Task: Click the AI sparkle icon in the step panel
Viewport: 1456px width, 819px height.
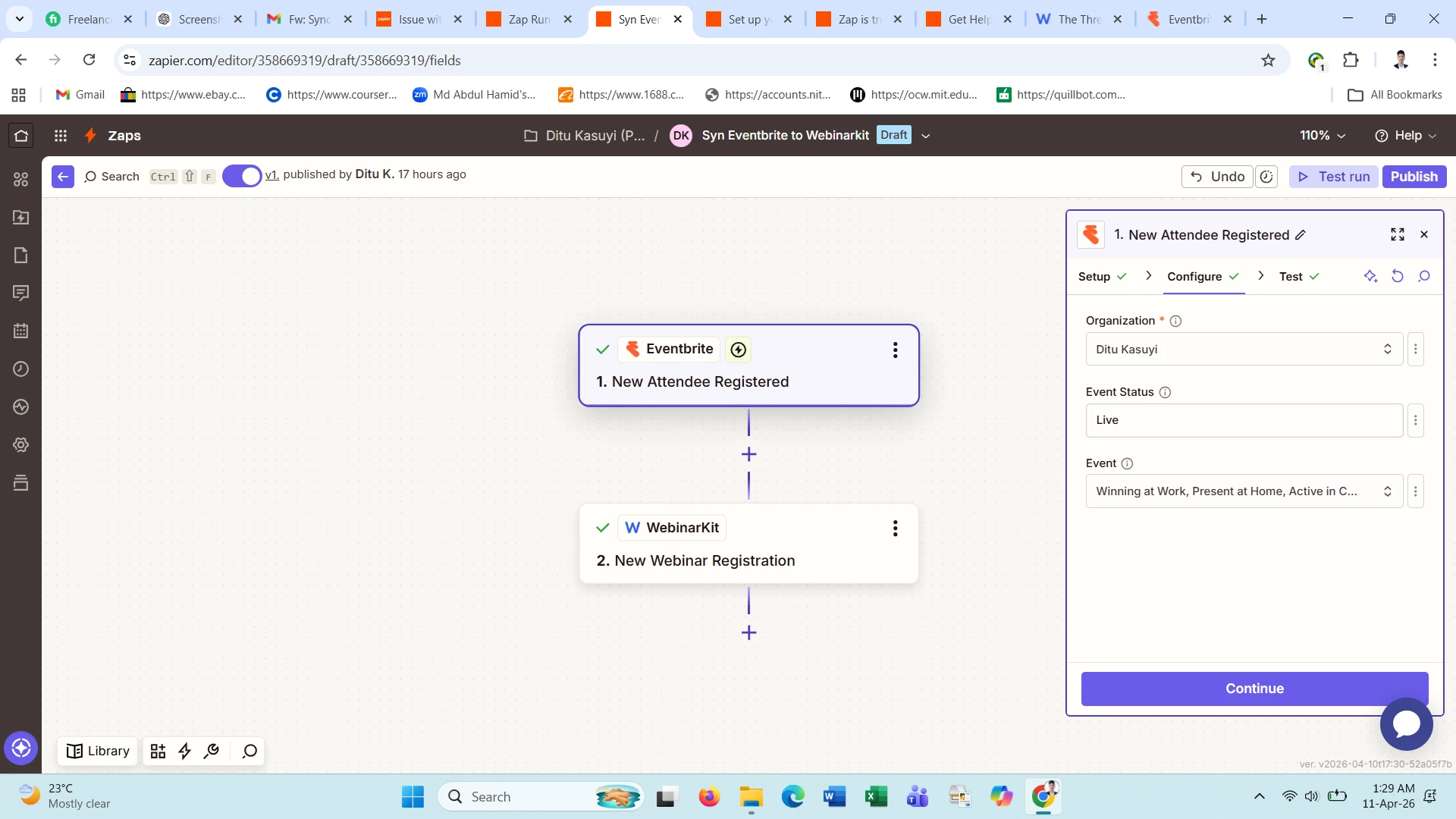Action: [1370, 276]
